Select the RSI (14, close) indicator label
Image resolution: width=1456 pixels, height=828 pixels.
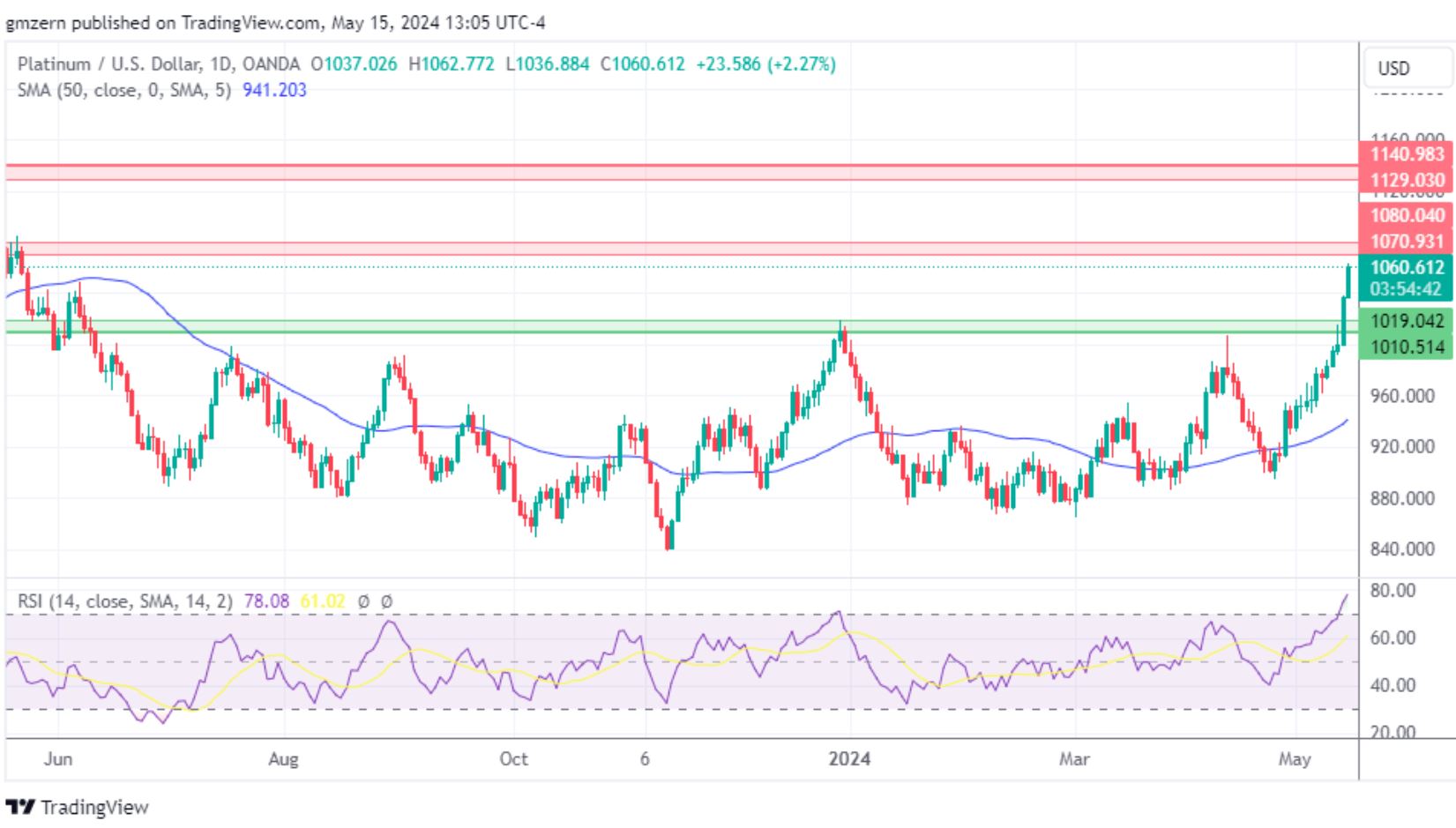point(125,601)
